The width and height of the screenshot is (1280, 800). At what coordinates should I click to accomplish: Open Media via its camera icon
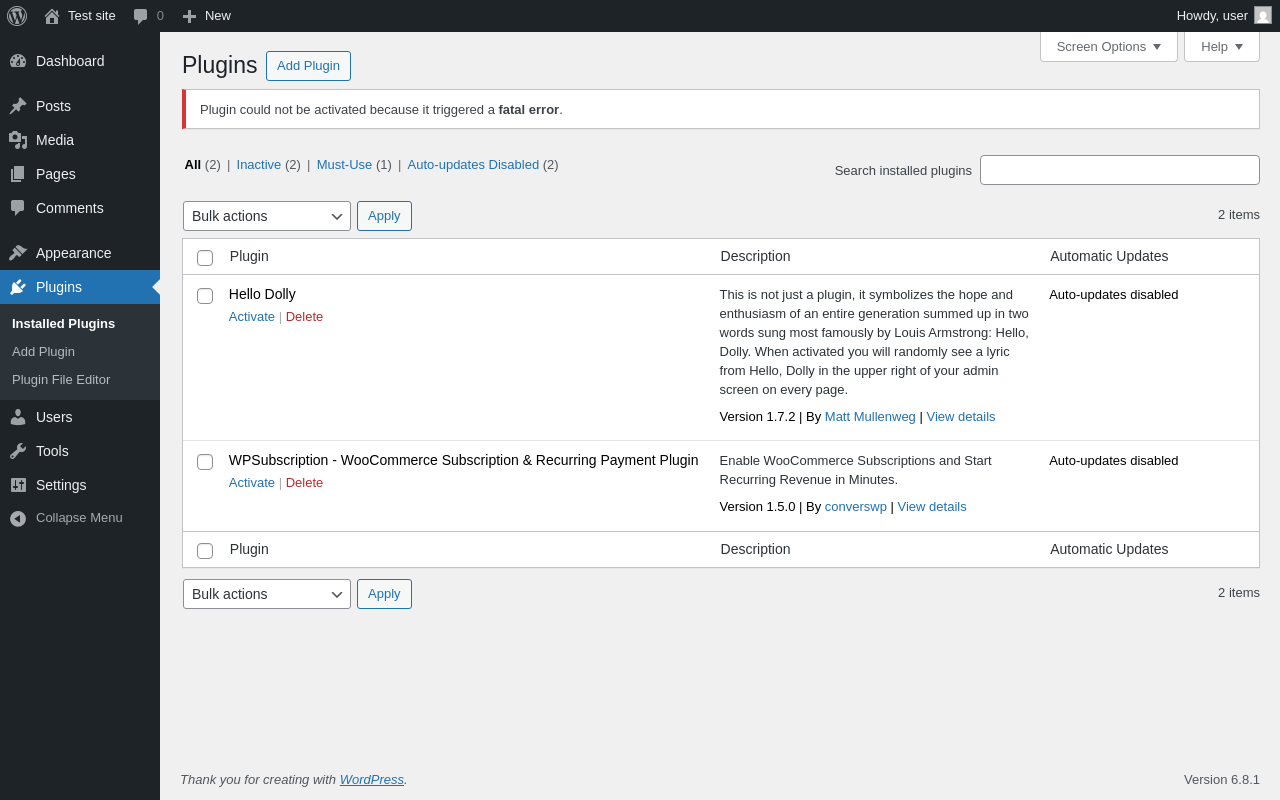[18, 140]
